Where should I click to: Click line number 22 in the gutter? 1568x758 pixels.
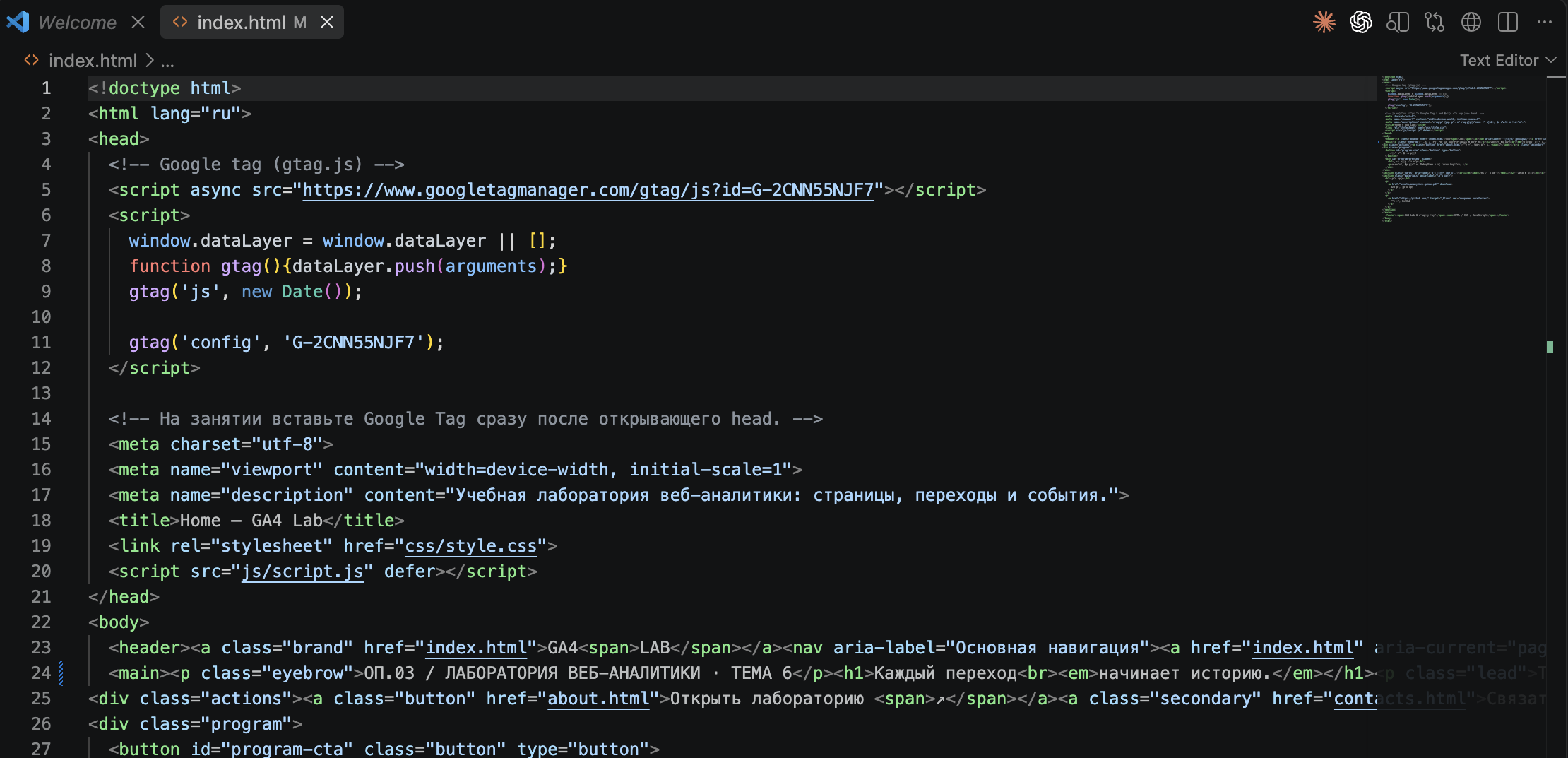click(x=41, y=622)
